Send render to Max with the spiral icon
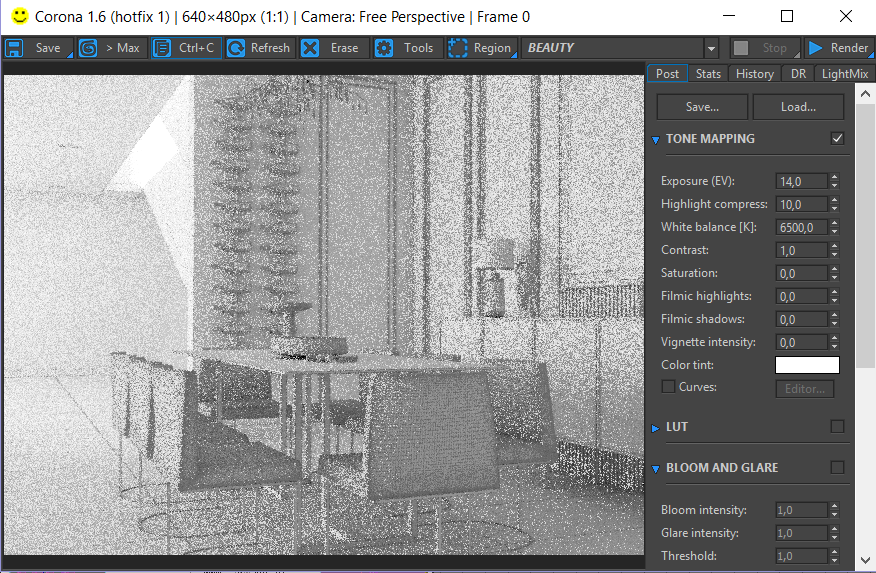The image size is (876, 573). point(88,48)
